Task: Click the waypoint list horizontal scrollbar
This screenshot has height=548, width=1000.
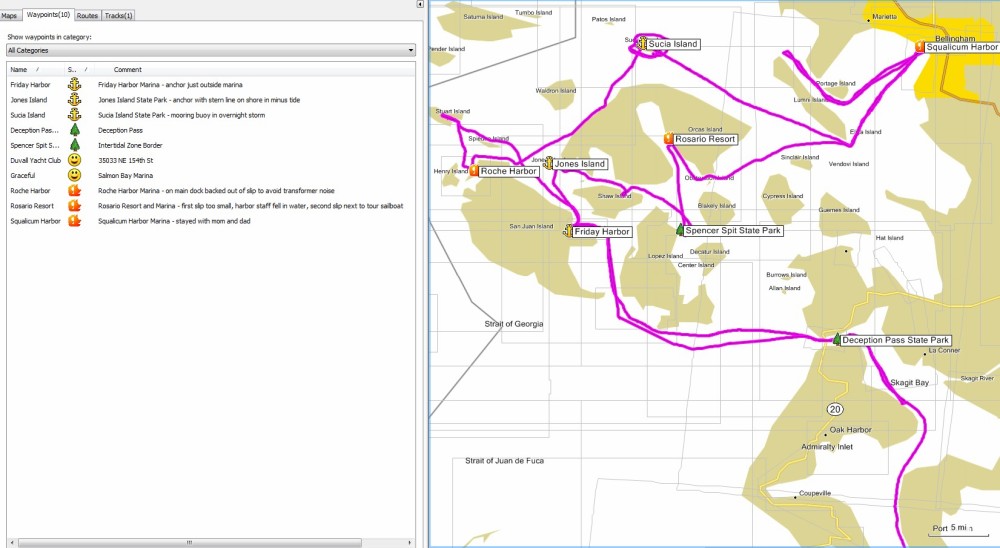Action: coord(200,543)
